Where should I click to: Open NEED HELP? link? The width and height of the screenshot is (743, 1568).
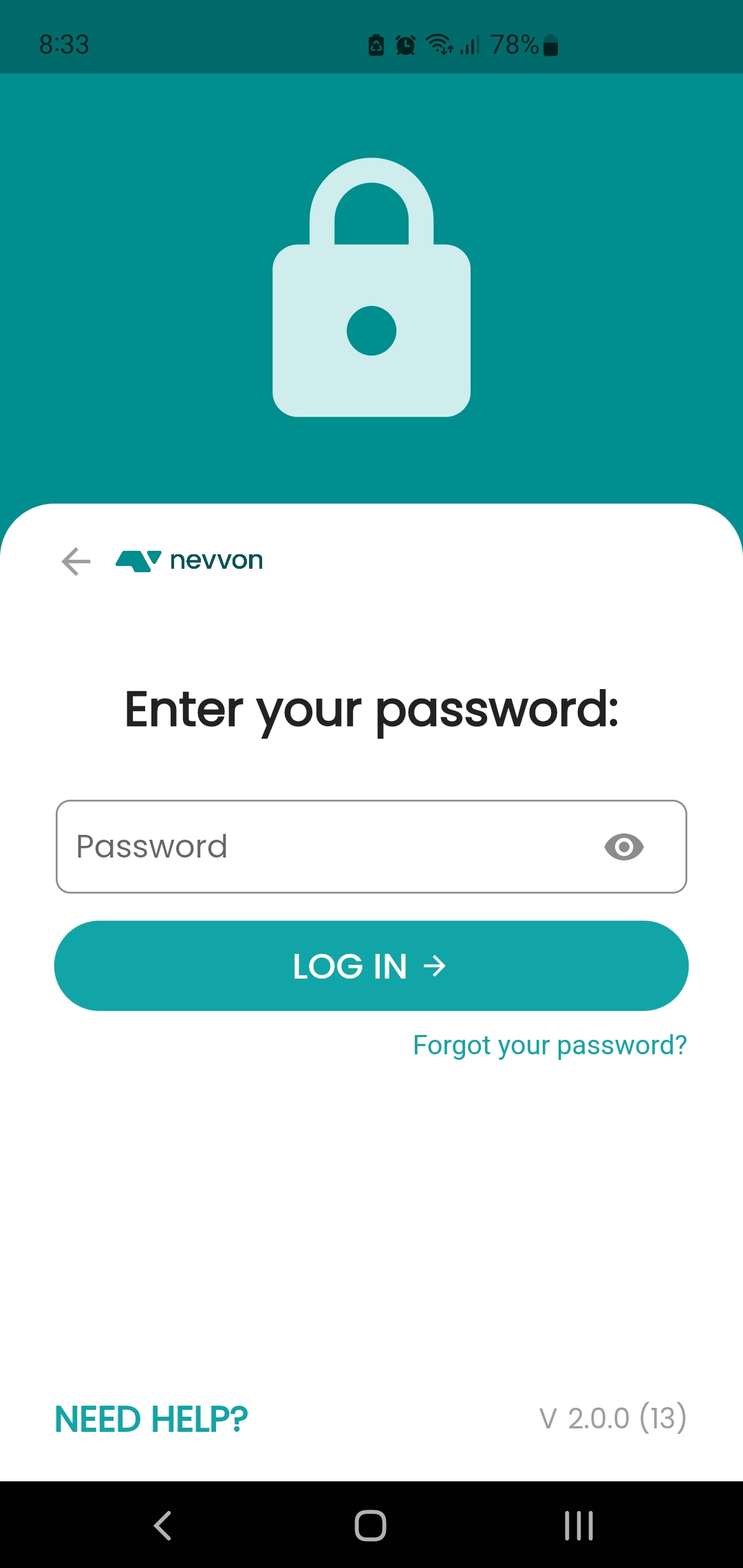[x=151, y=1419]
